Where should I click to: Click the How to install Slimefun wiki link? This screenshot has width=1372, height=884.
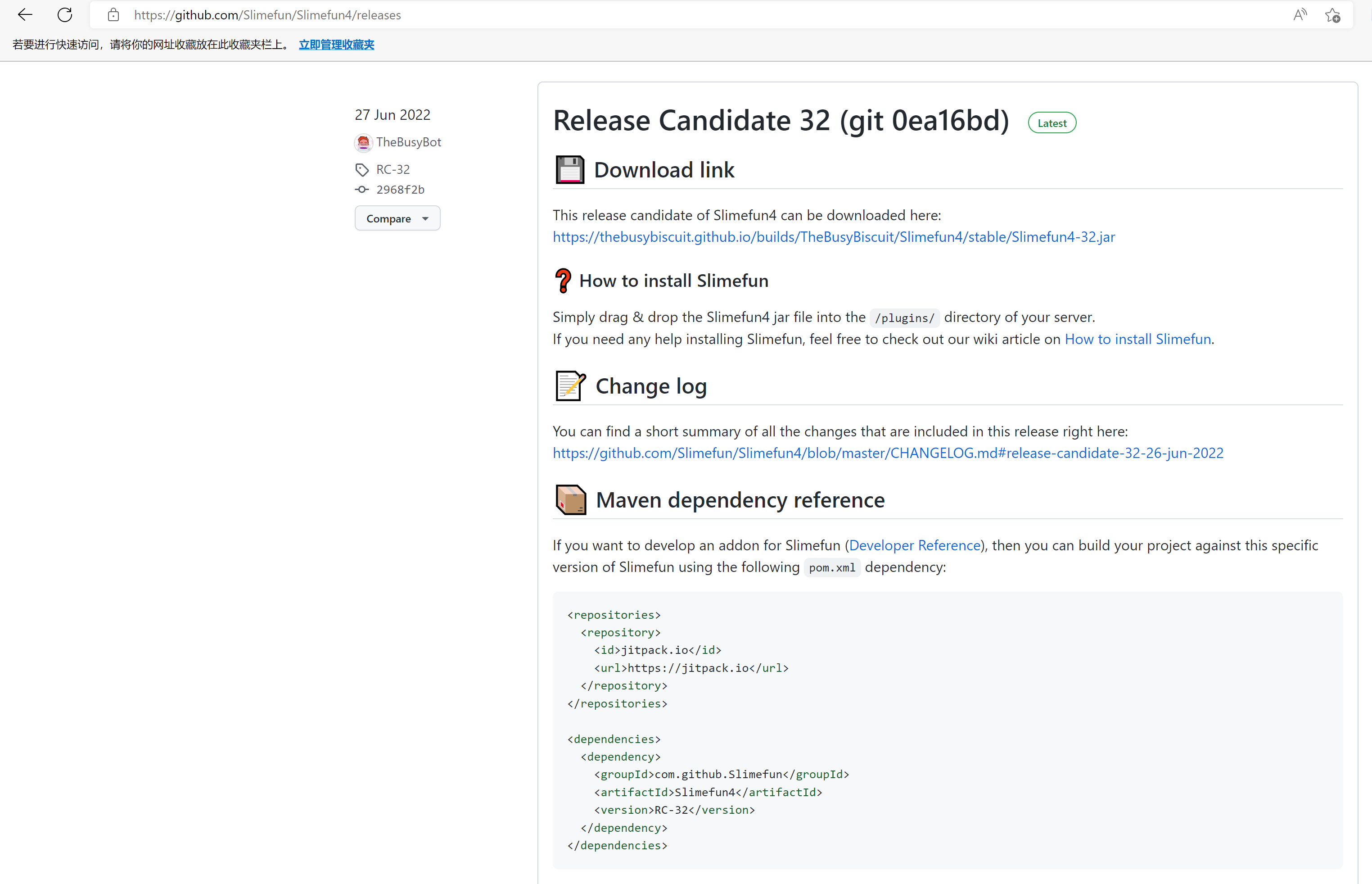coord(1138,339)
